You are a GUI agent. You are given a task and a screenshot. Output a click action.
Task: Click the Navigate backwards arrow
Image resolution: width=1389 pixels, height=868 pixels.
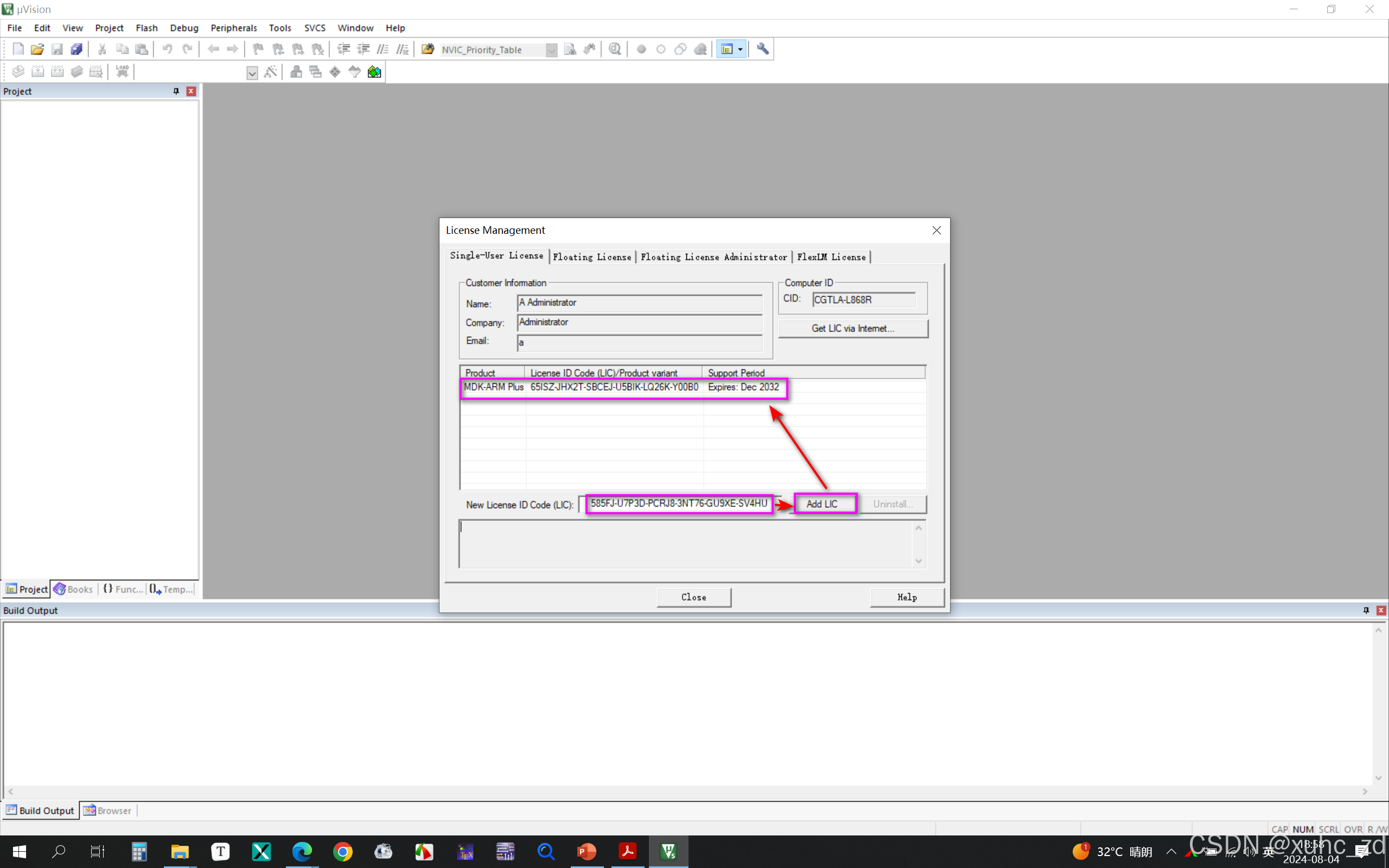[x=213, y=49]
